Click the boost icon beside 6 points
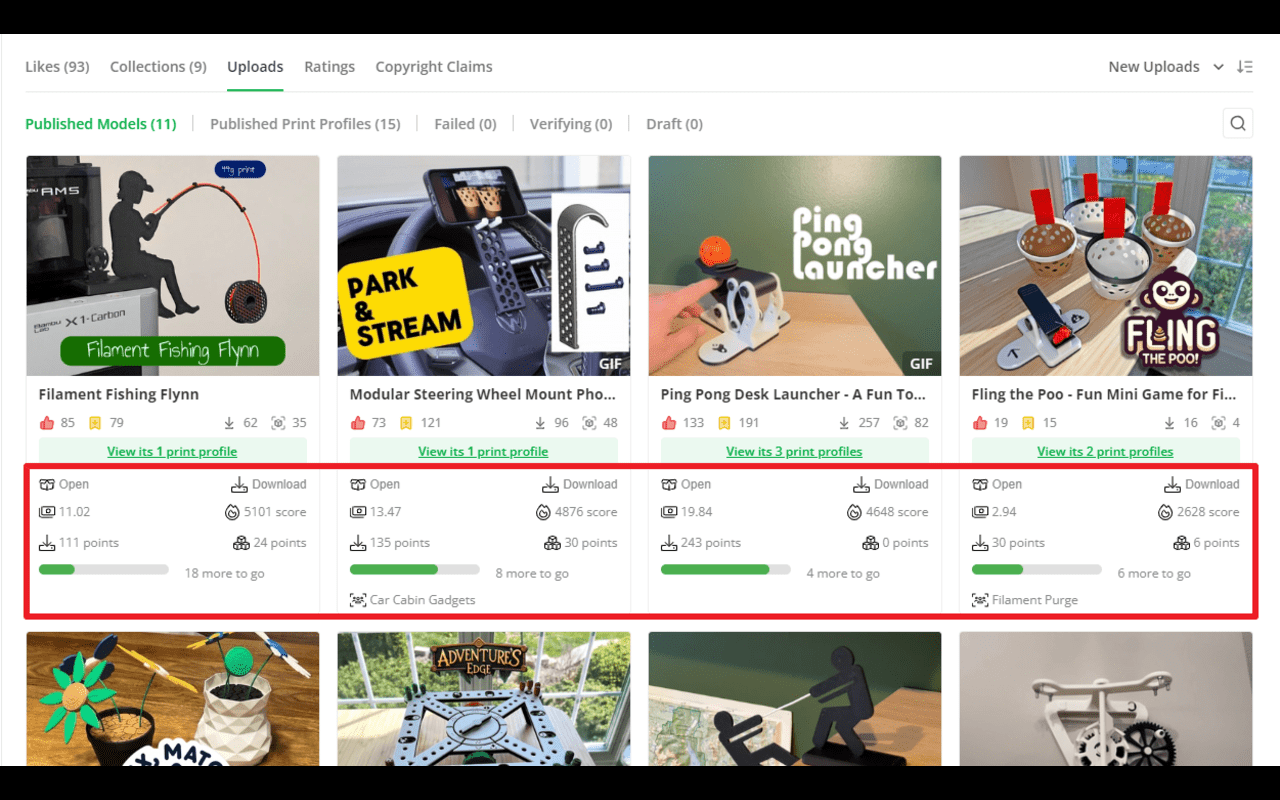This screenshot has width=1280, height=800. point(1182,543)
